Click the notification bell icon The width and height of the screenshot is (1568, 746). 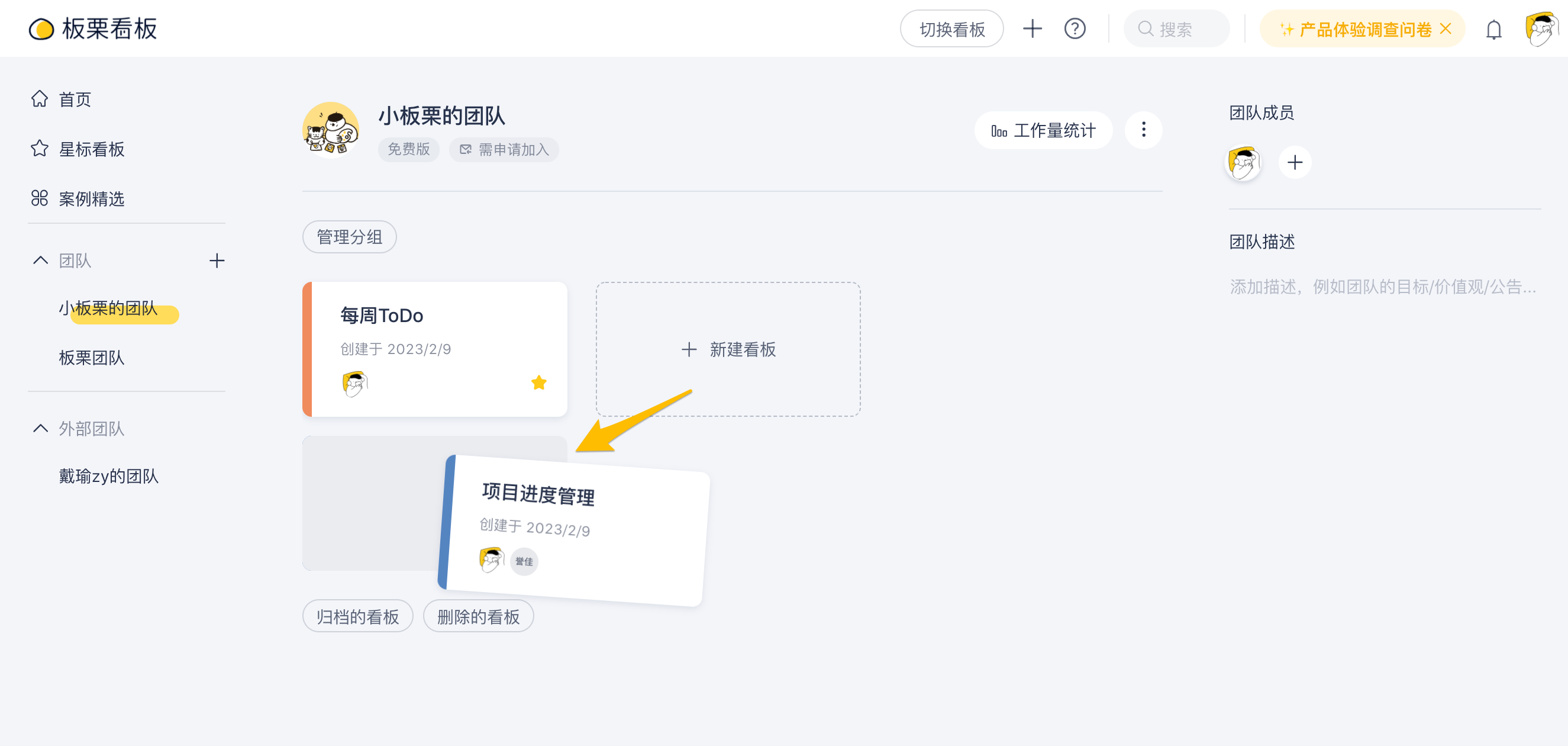[1493, 29]
